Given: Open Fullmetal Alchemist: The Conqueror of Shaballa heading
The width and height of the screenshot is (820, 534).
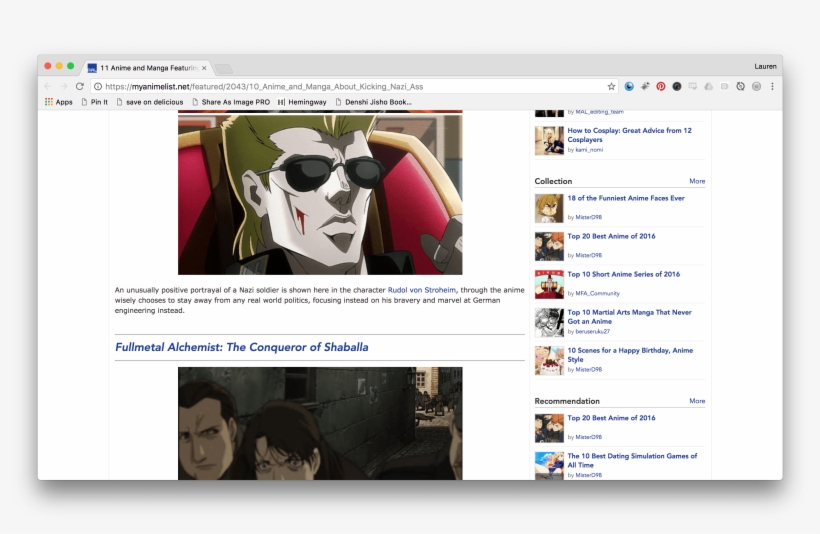Looking at the screenshot, I should pyautogui.click(x=242, y=347).
